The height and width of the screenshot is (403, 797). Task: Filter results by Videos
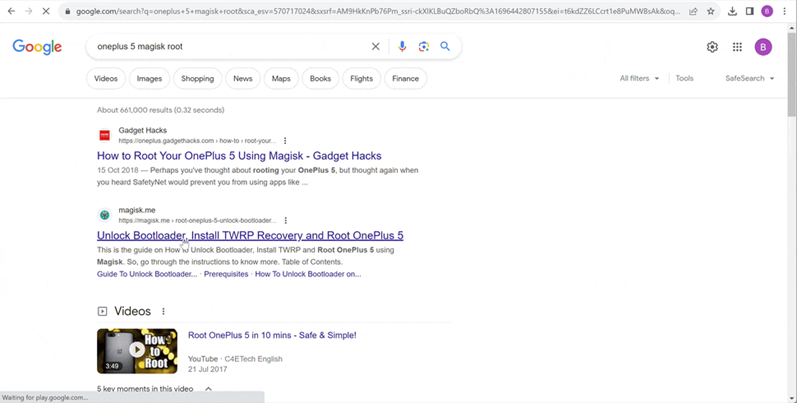pyautogui.click(x=106, y=78)
